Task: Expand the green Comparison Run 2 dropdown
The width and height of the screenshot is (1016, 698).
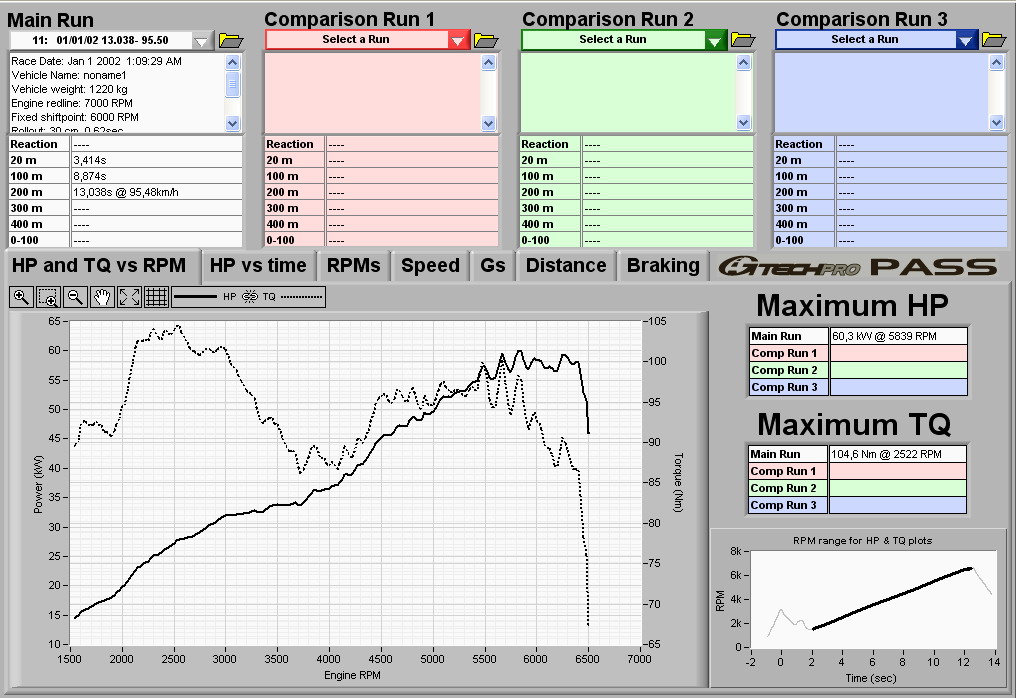Action: (x=714, y=41)
